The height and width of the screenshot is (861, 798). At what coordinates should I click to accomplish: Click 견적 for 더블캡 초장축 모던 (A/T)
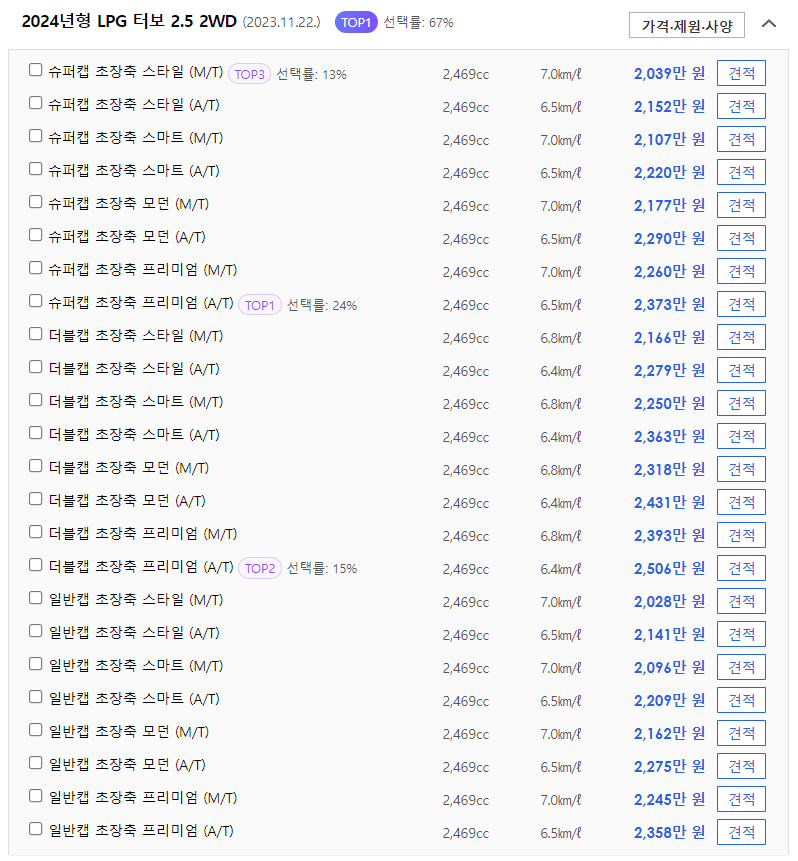(741, 502)
